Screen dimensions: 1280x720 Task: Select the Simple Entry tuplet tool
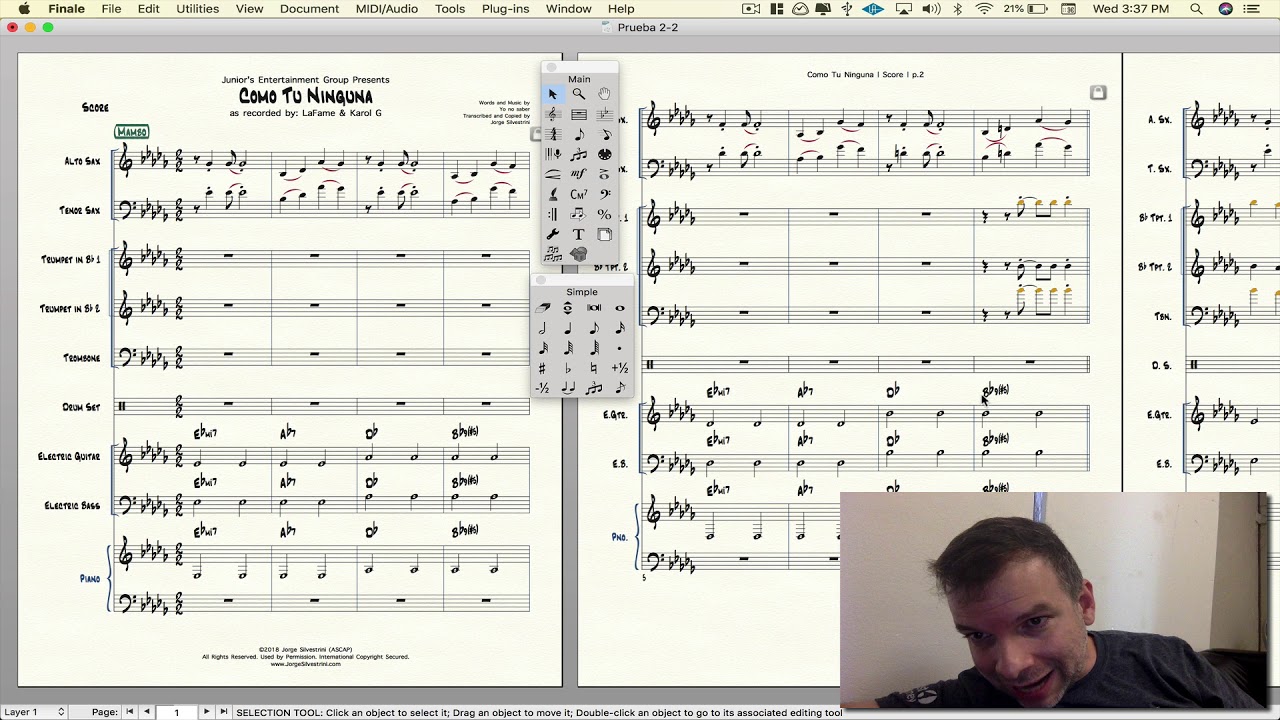click(594, 388)
